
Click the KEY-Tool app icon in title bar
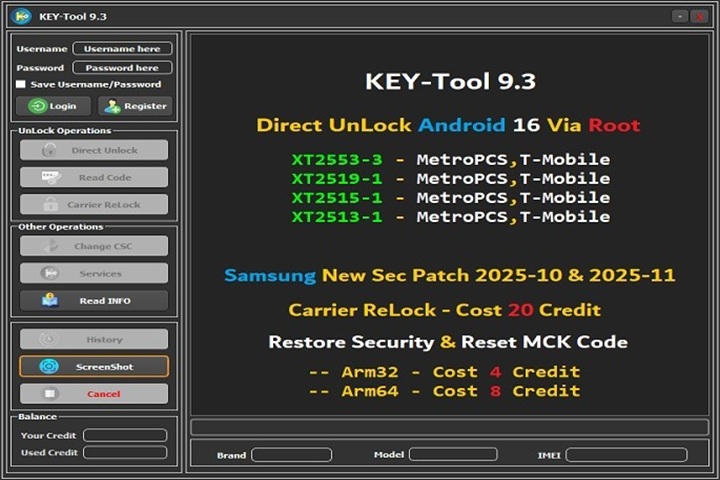(20, 15)
